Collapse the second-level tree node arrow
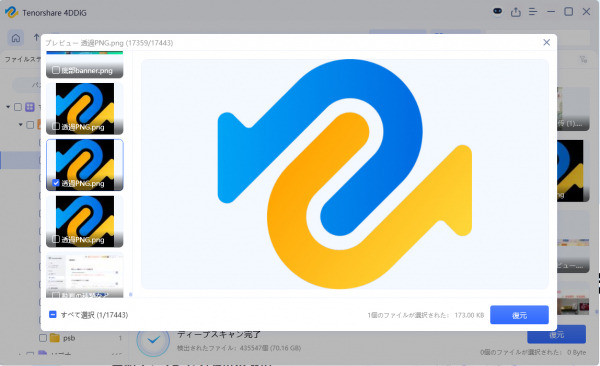600x366 pixels. 21,125
